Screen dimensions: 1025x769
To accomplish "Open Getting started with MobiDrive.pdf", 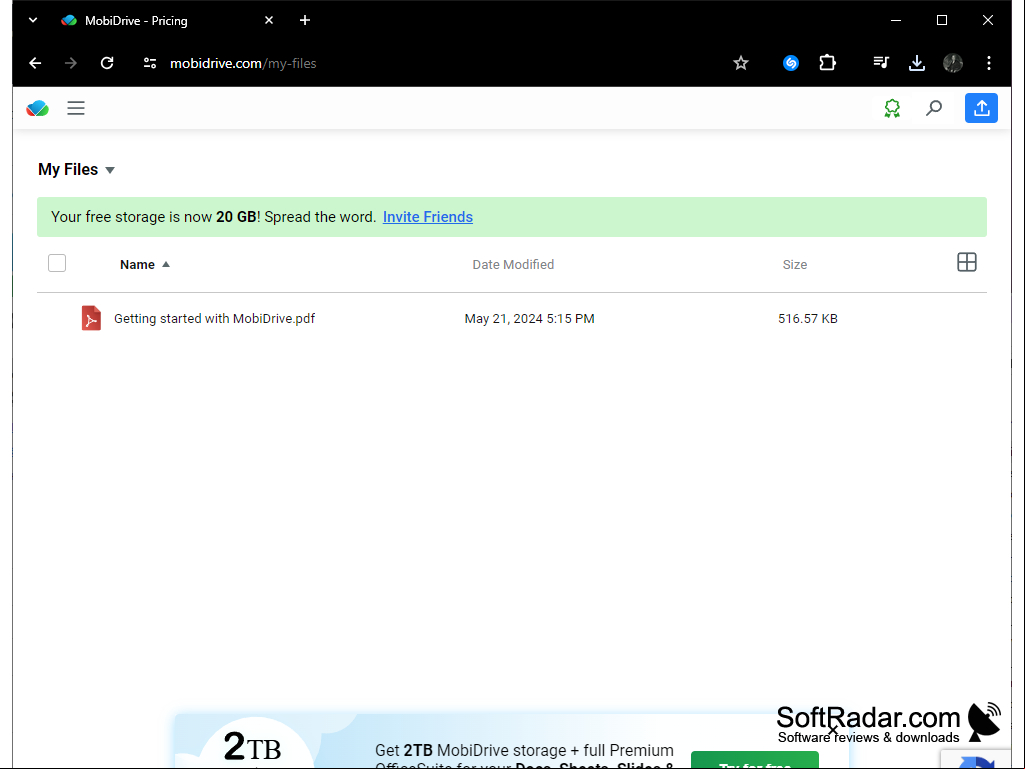I will point(214,318).
